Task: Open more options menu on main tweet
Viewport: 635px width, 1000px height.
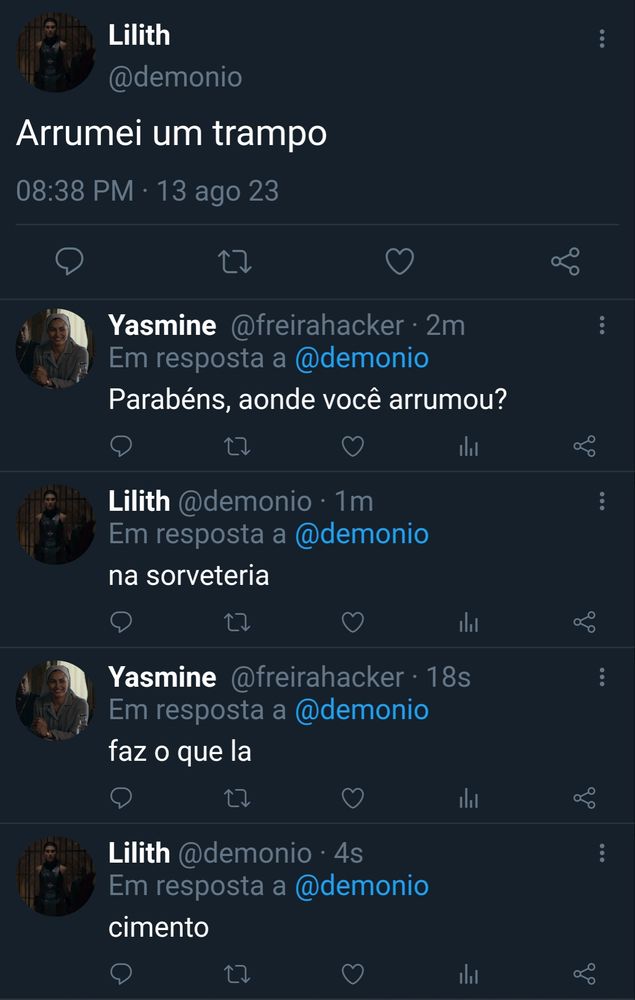Action: tap(601, 39)
